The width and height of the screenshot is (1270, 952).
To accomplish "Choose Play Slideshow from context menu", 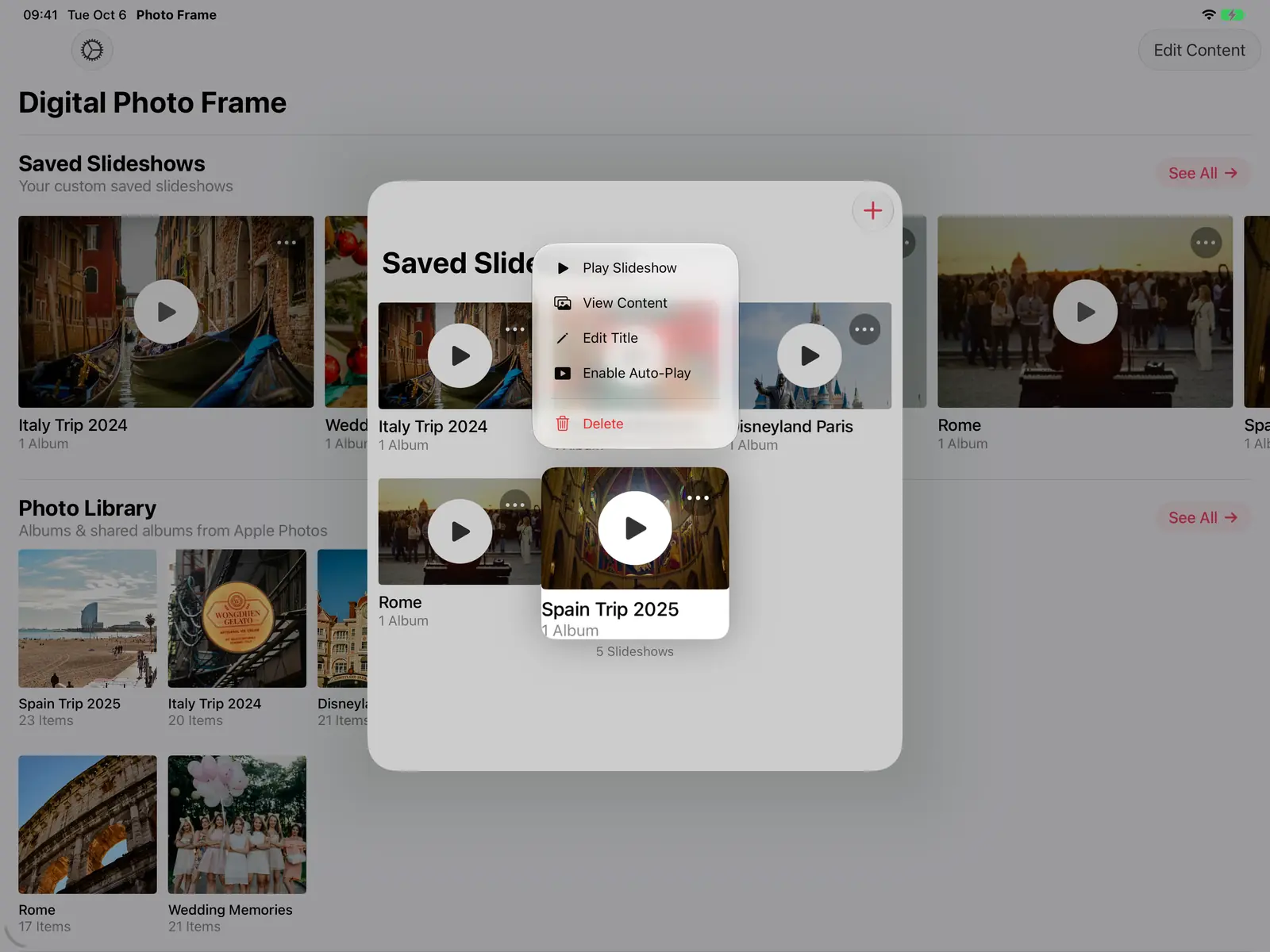I will pos(635,268).
